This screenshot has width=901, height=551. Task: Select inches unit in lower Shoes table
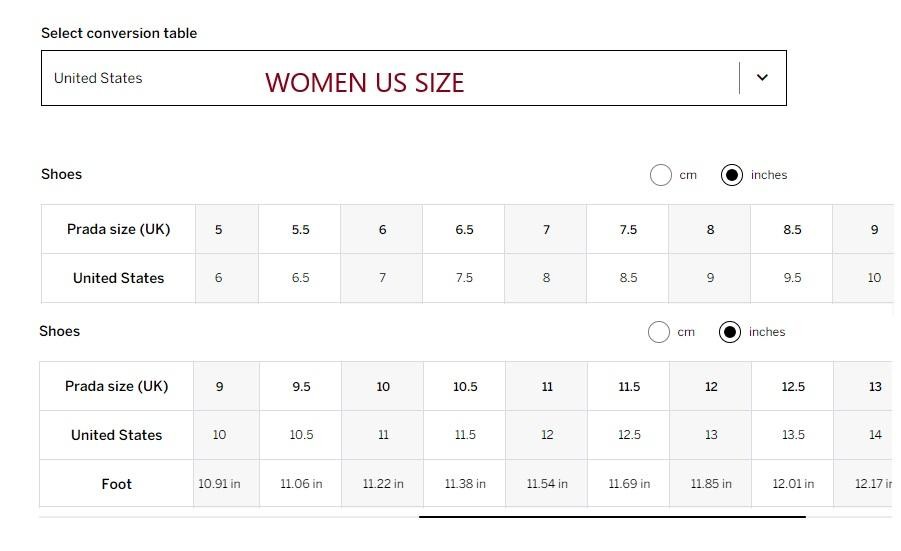tap(730, 332)
